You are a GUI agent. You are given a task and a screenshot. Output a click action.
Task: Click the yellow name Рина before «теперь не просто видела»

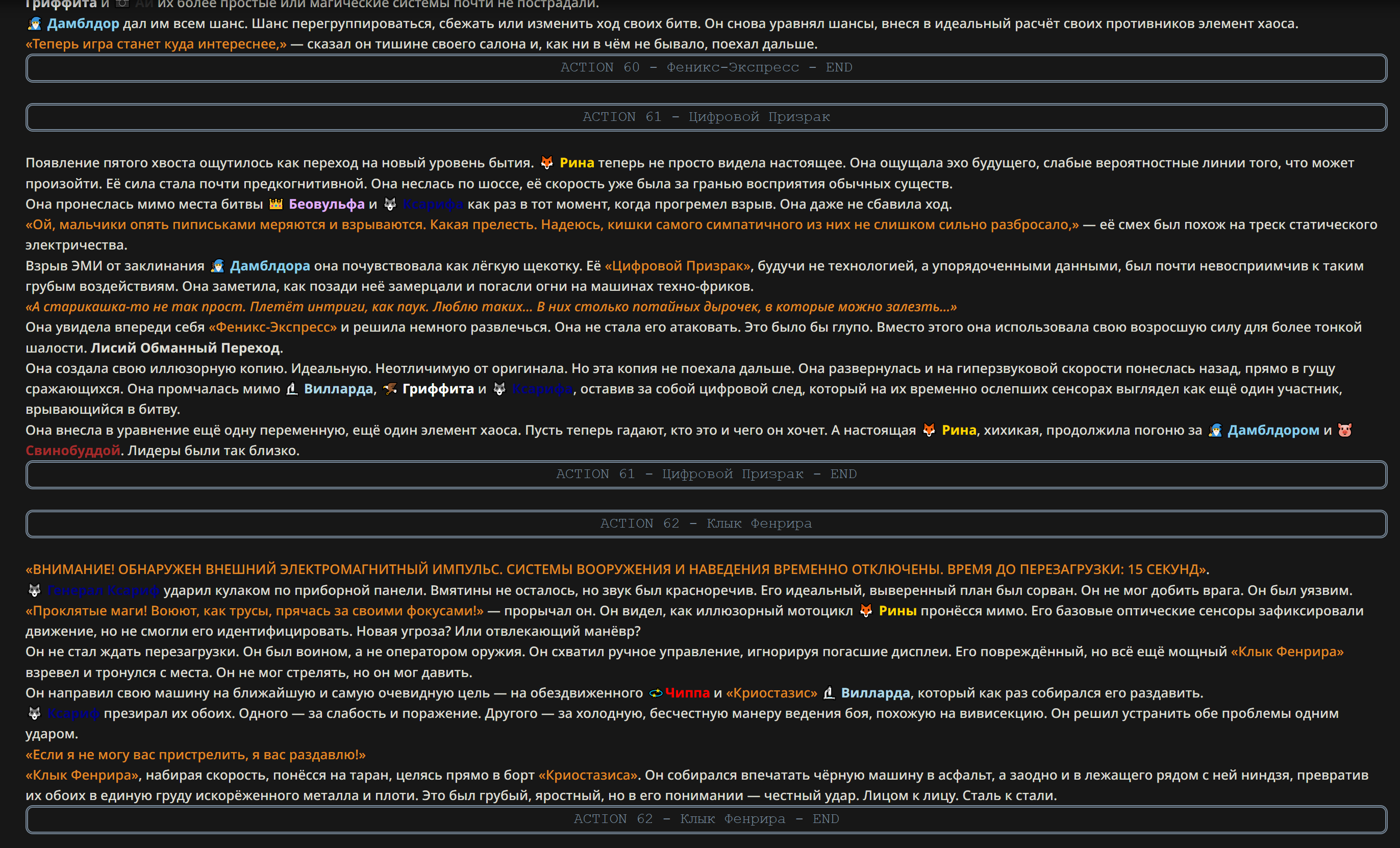click(x=577, y=163)
